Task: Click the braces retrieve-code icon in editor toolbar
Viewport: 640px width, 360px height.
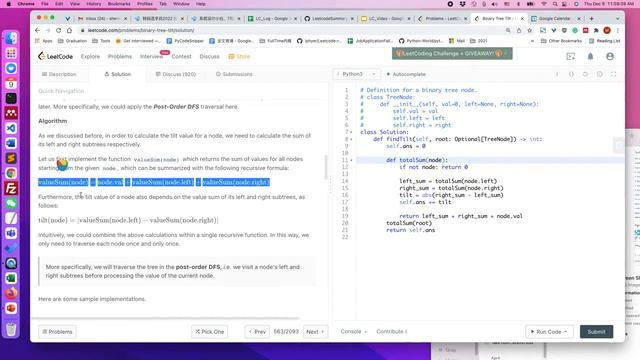Action: pyautogui.click(x=571, y=74)
